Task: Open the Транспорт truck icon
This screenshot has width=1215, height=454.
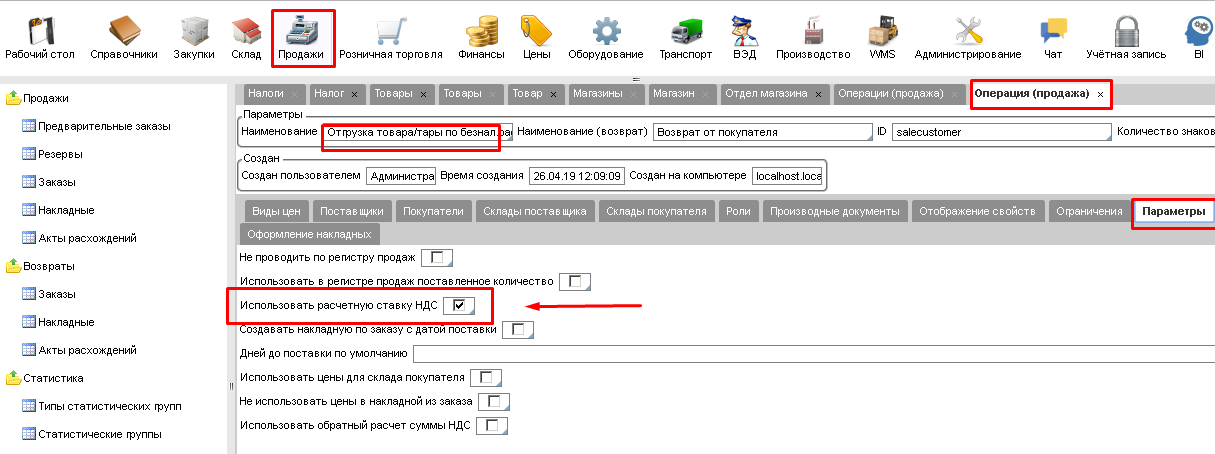Action: point(685,30)
